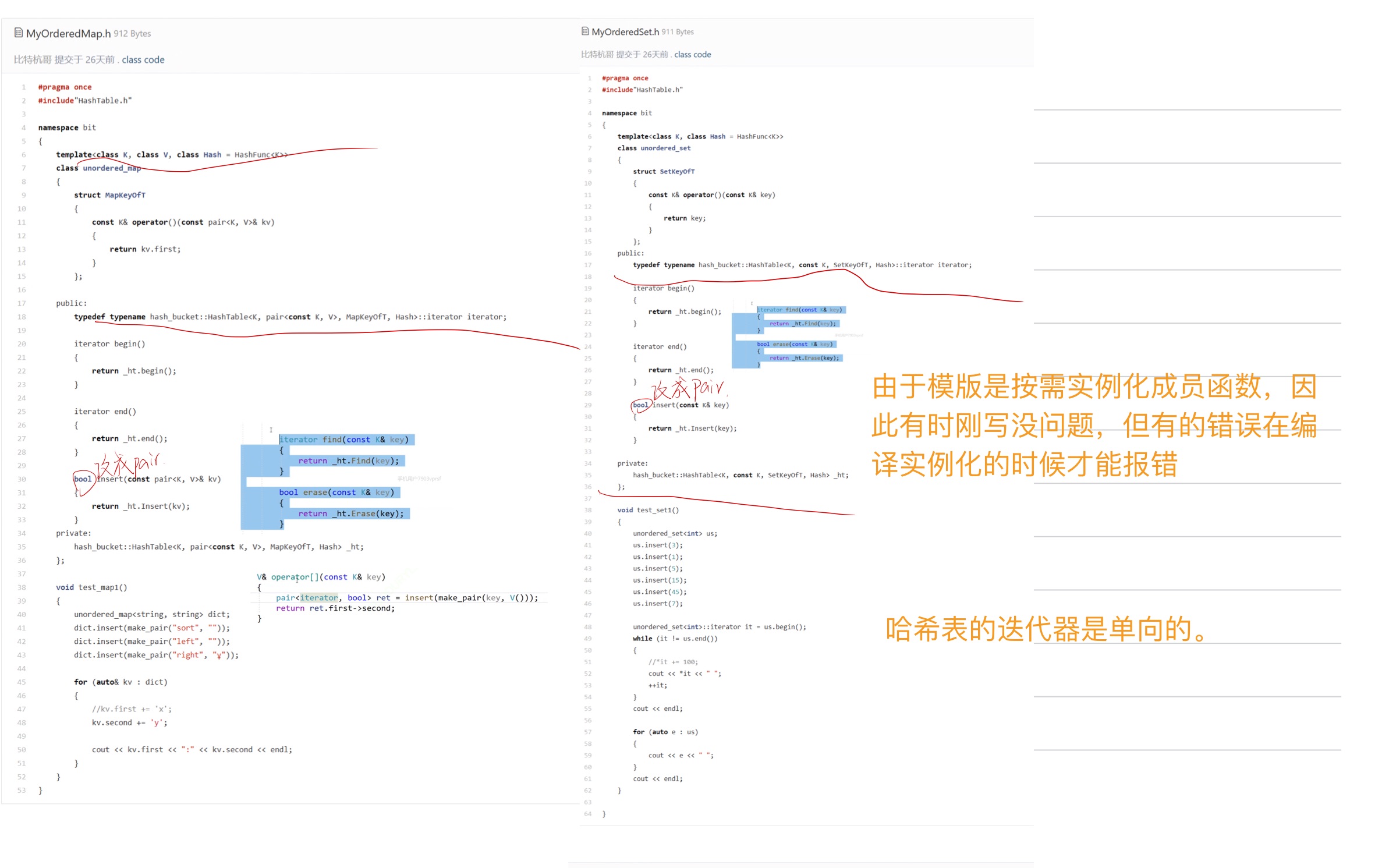Click the class unordered_set declaration line
Viewport: 1389px width, 868px height.
[654, 148]
